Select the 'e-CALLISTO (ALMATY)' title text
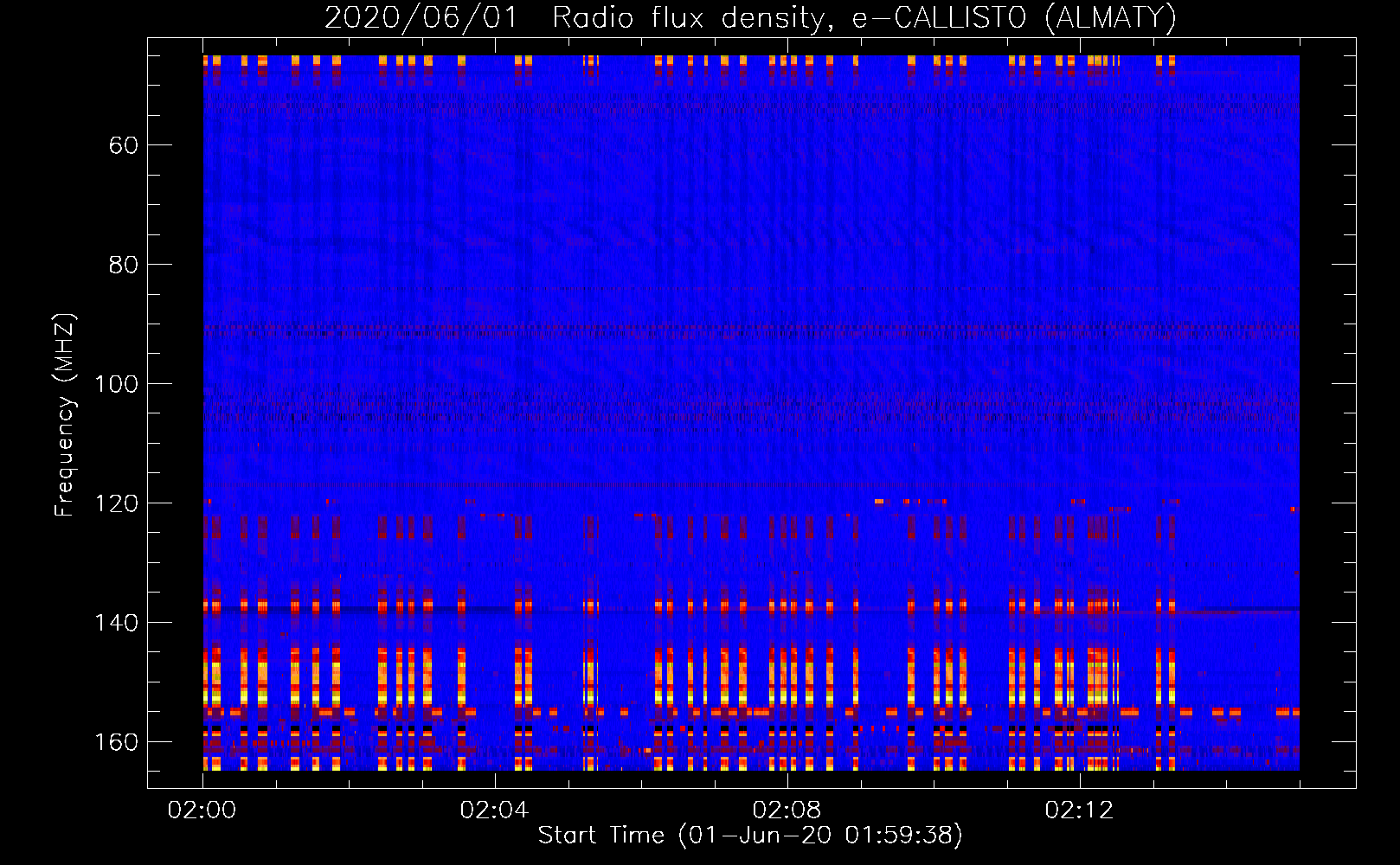 (1014, 18)
